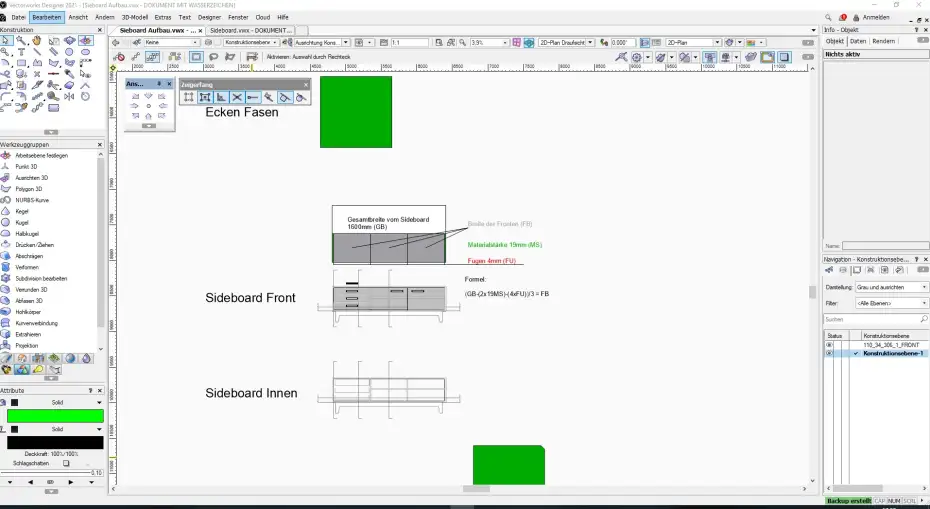Select Extrahieren in Werkzeuggruppen list
This screenshot has width=930, height=509.
pyautogui.click(x=28, y=335)
